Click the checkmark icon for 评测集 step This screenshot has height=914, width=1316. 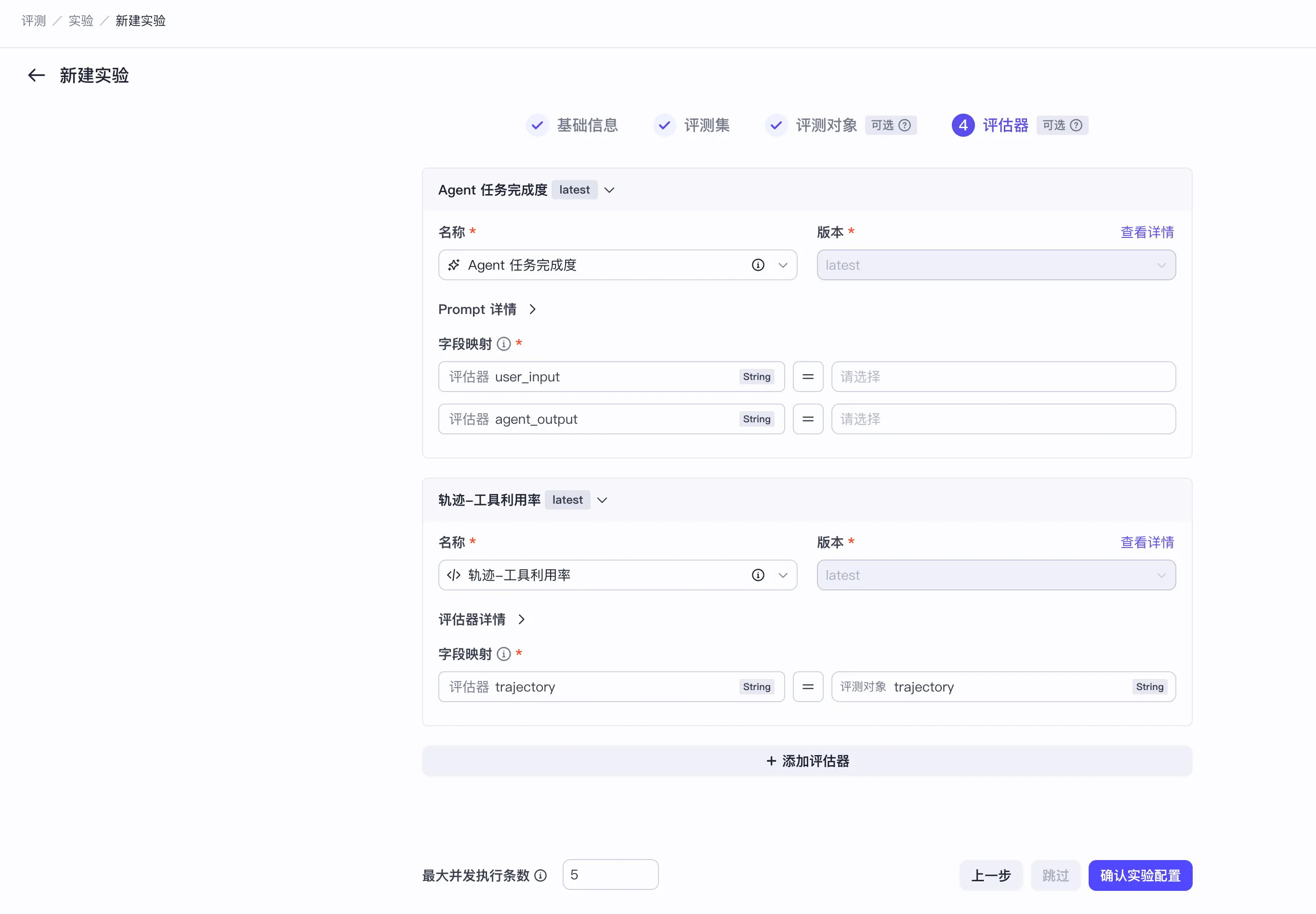pyautogui.click(x=664, y=125)
